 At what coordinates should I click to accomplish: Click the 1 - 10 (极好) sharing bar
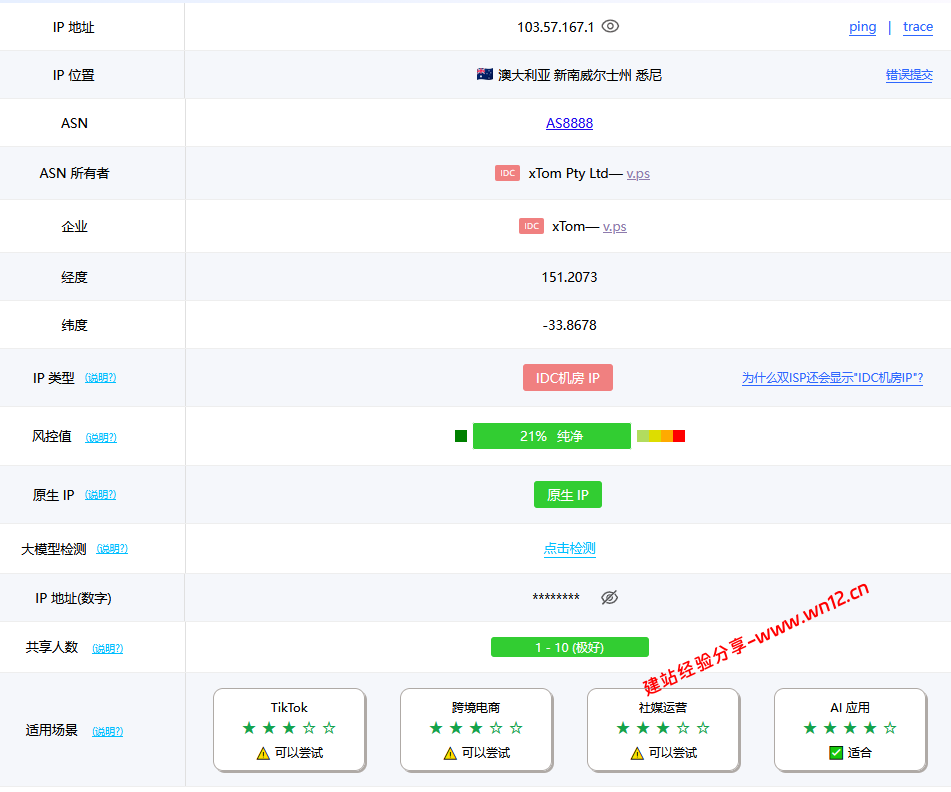pos(570,647)
